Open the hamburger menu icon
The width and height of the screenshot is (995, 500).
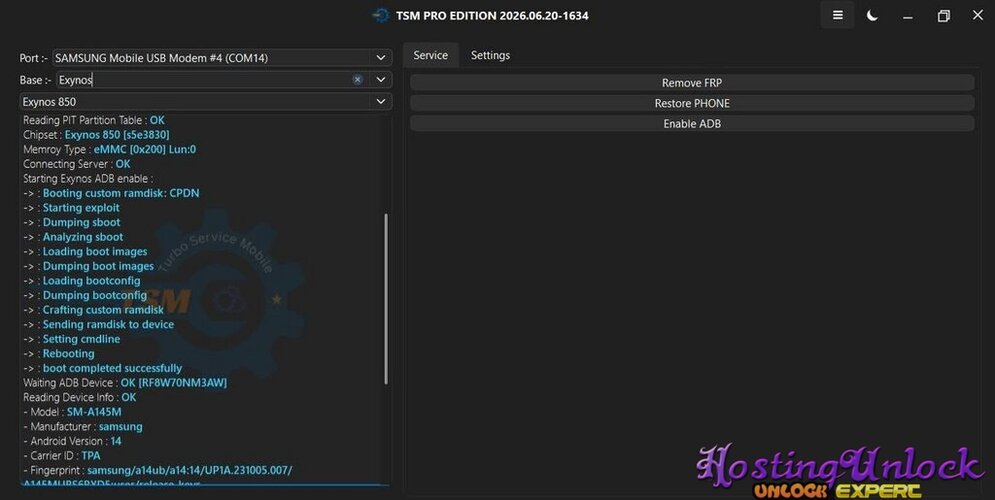coord(838,15)
